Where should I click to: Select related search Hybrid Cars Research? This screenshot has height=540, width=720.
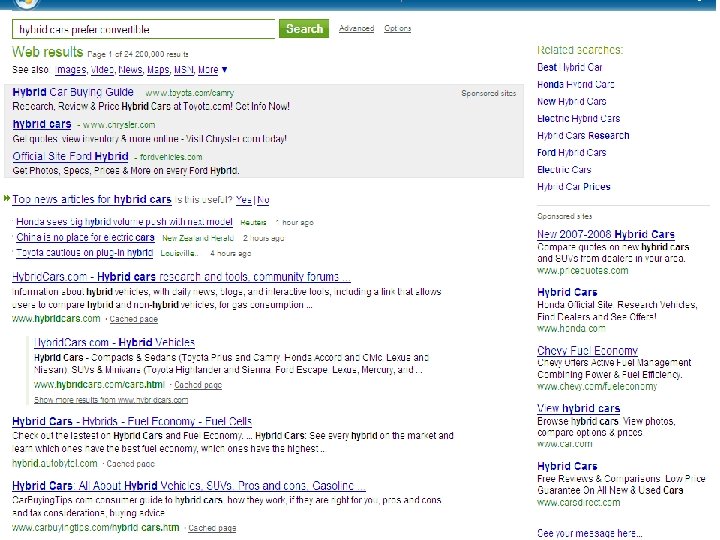[583, 135]
